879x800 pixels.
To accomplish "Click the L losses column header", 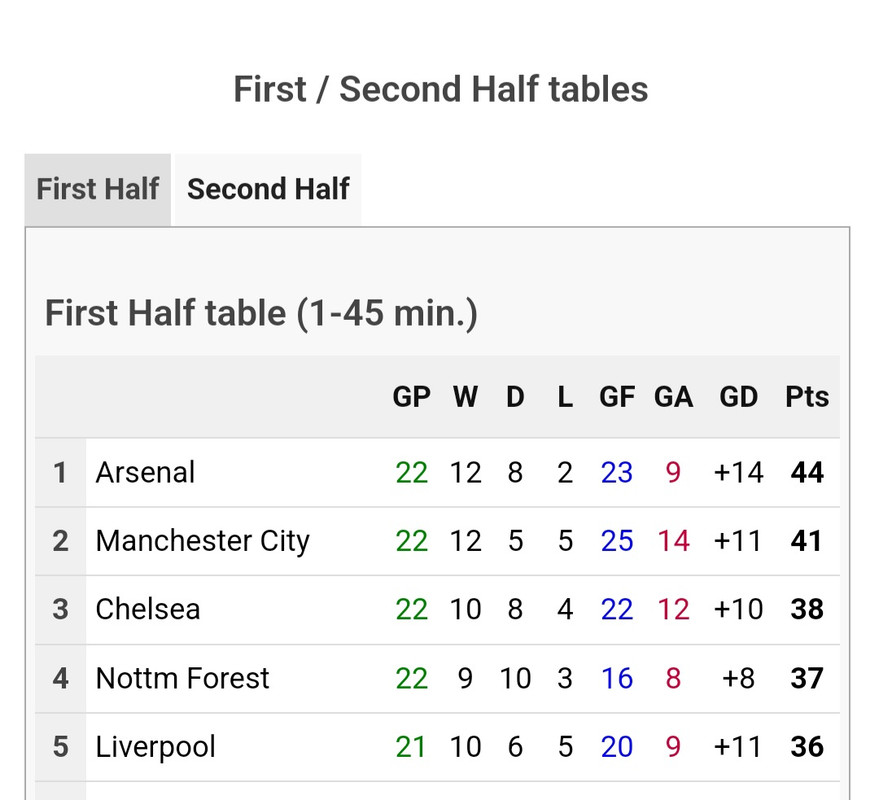I will coord(565,397).
